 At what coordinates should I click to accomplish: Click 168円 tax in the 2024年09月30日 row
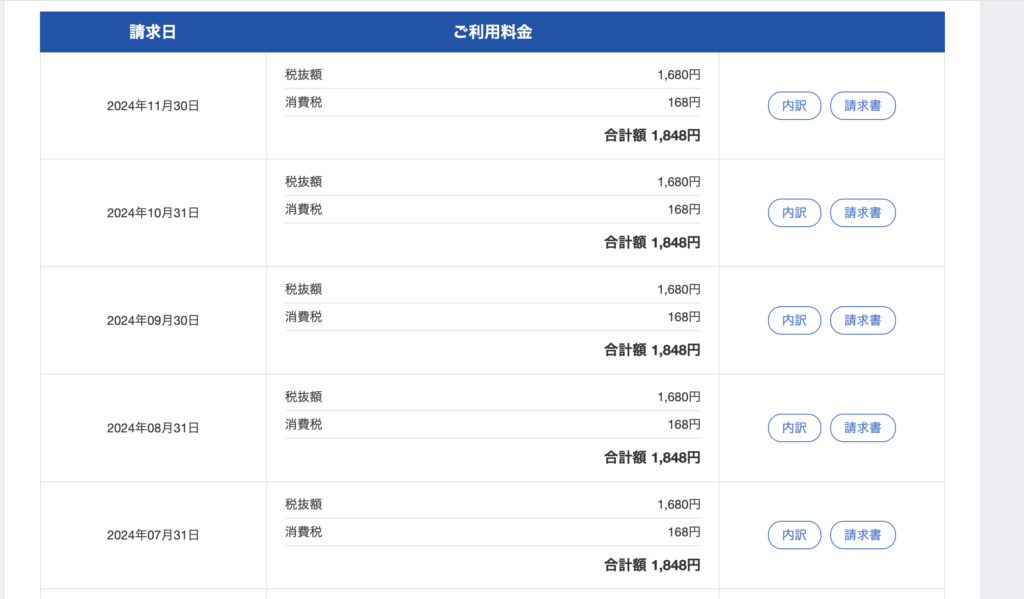(684, 317)
